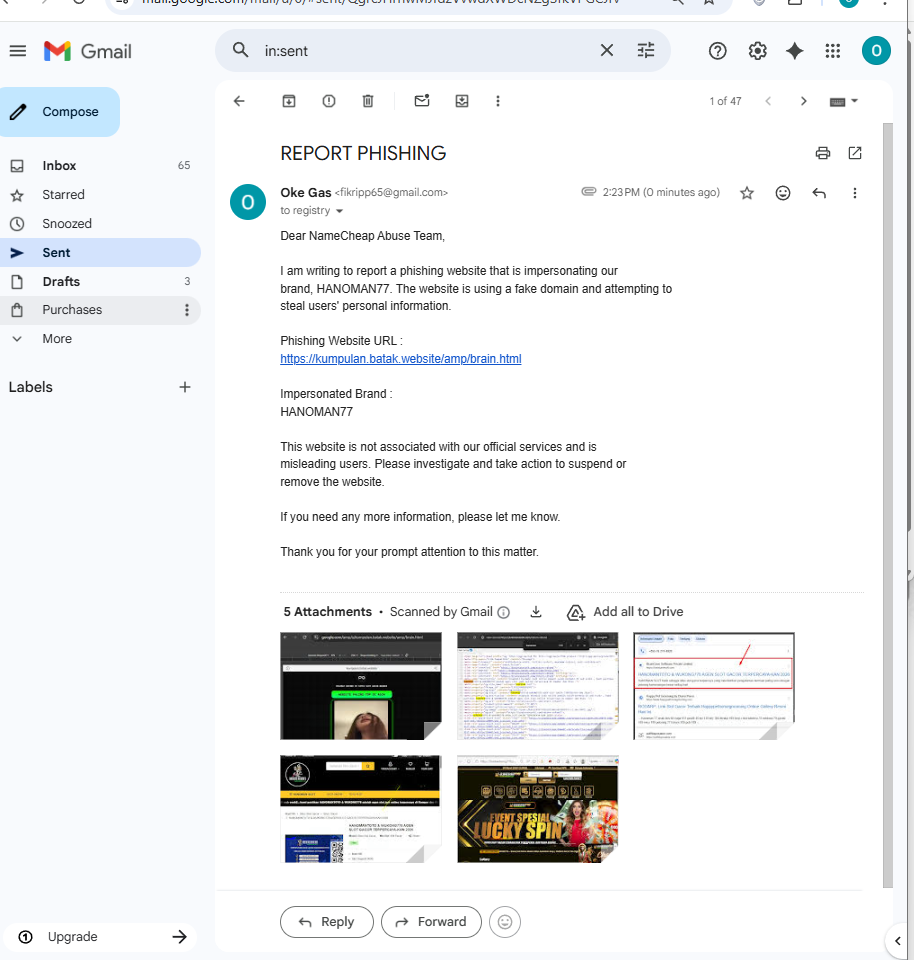Open the Support help icon

[x=717, y=51]
